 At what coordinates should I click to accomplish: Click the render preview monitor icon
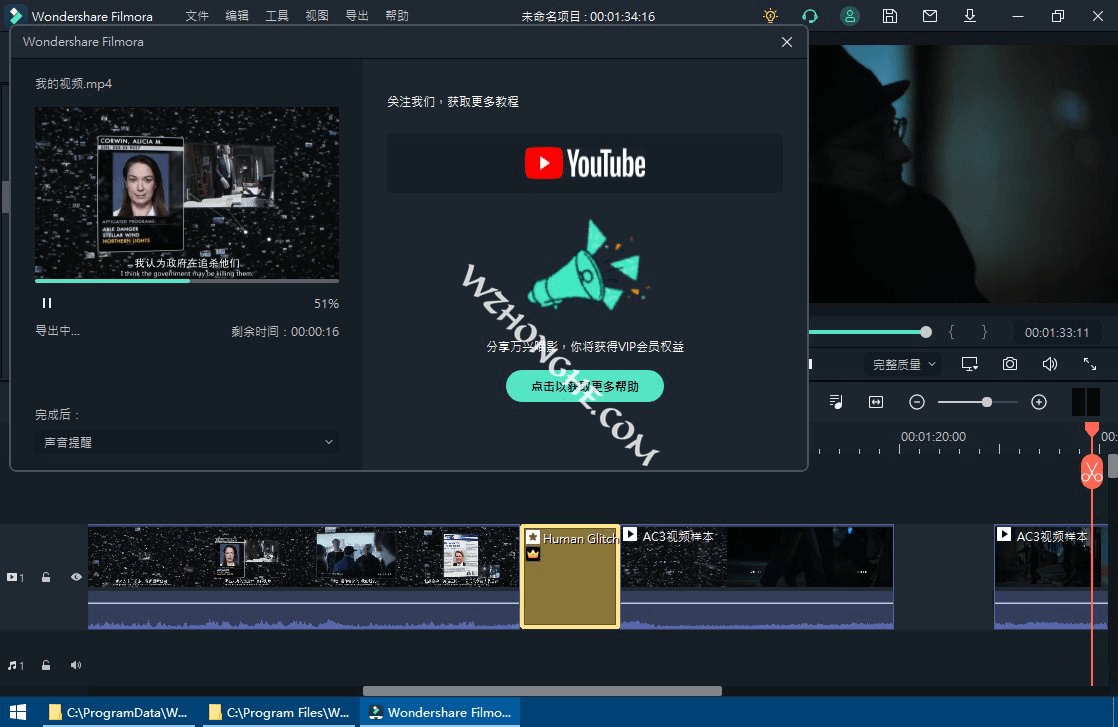969,364
